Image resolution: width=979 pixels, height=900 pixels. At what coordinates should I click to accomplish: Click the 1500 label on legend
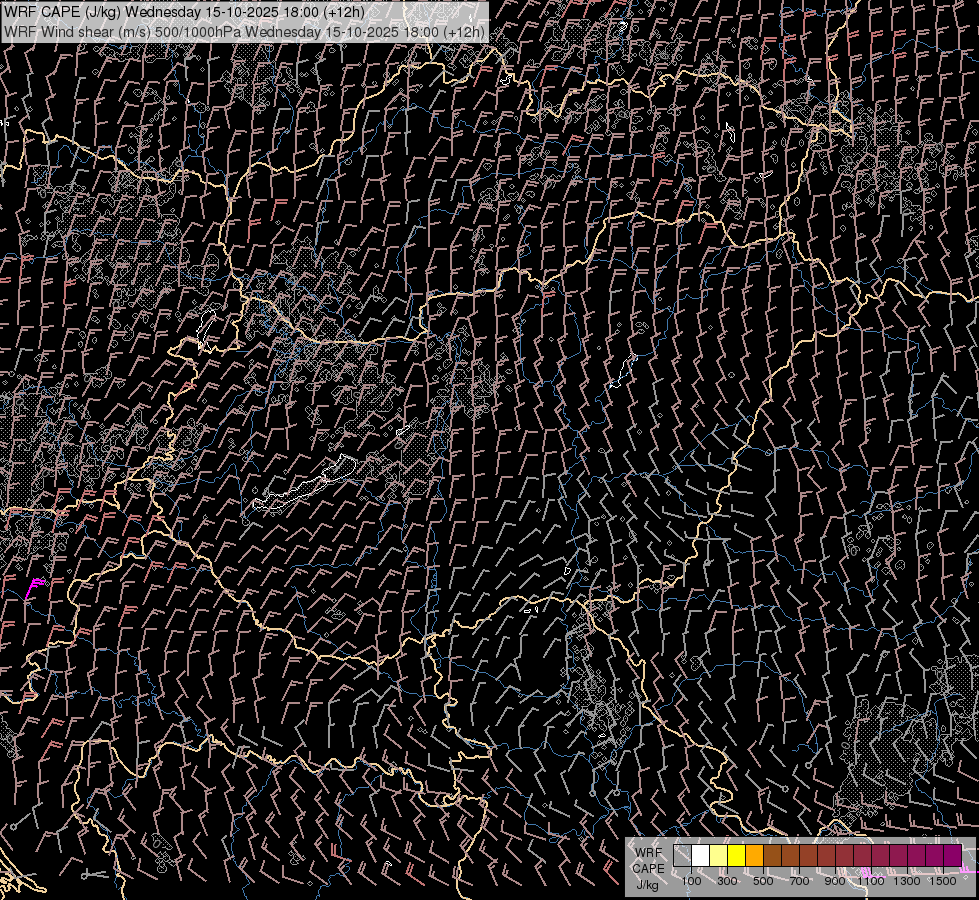point(944,881)
